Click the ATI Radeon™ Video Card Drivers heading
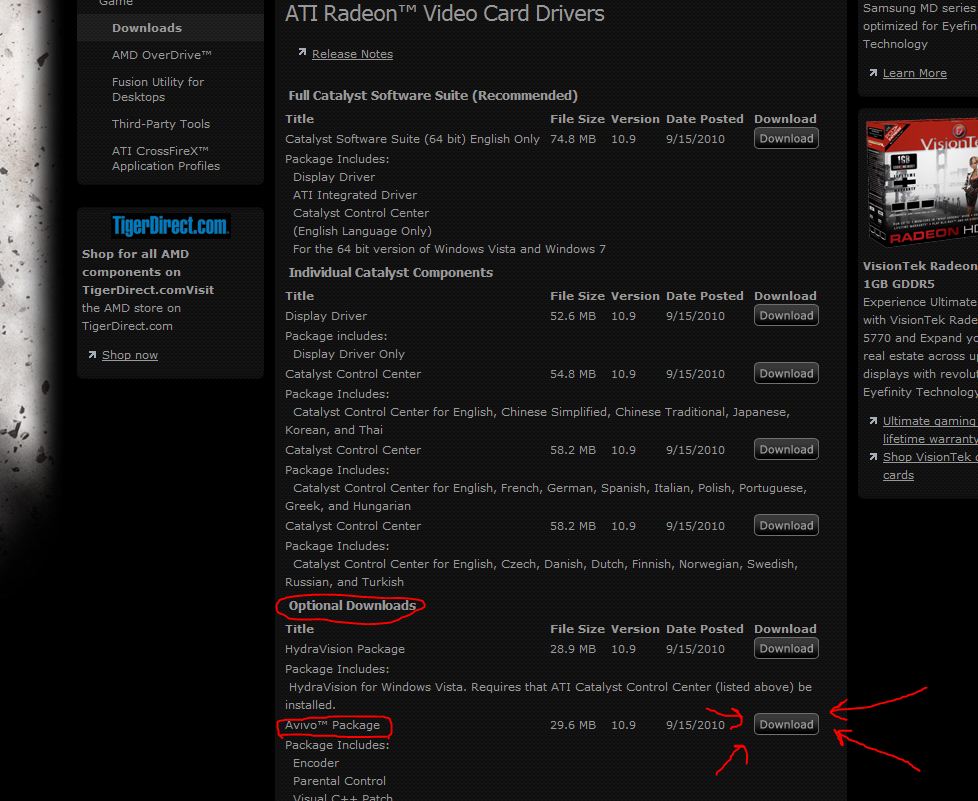The height and width of the screenshot is (801, 978). 445,14
